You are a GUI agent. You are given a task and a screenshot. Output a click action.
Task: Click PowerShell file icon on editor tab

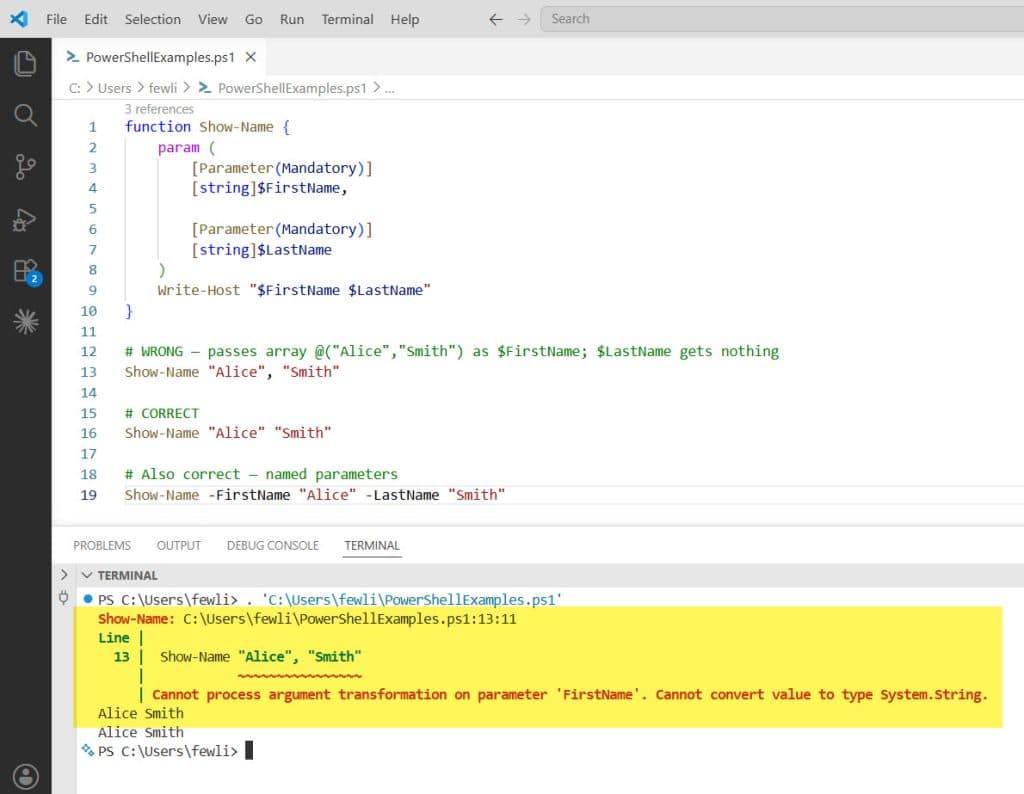pyautogui.click(x=72, y=57)
